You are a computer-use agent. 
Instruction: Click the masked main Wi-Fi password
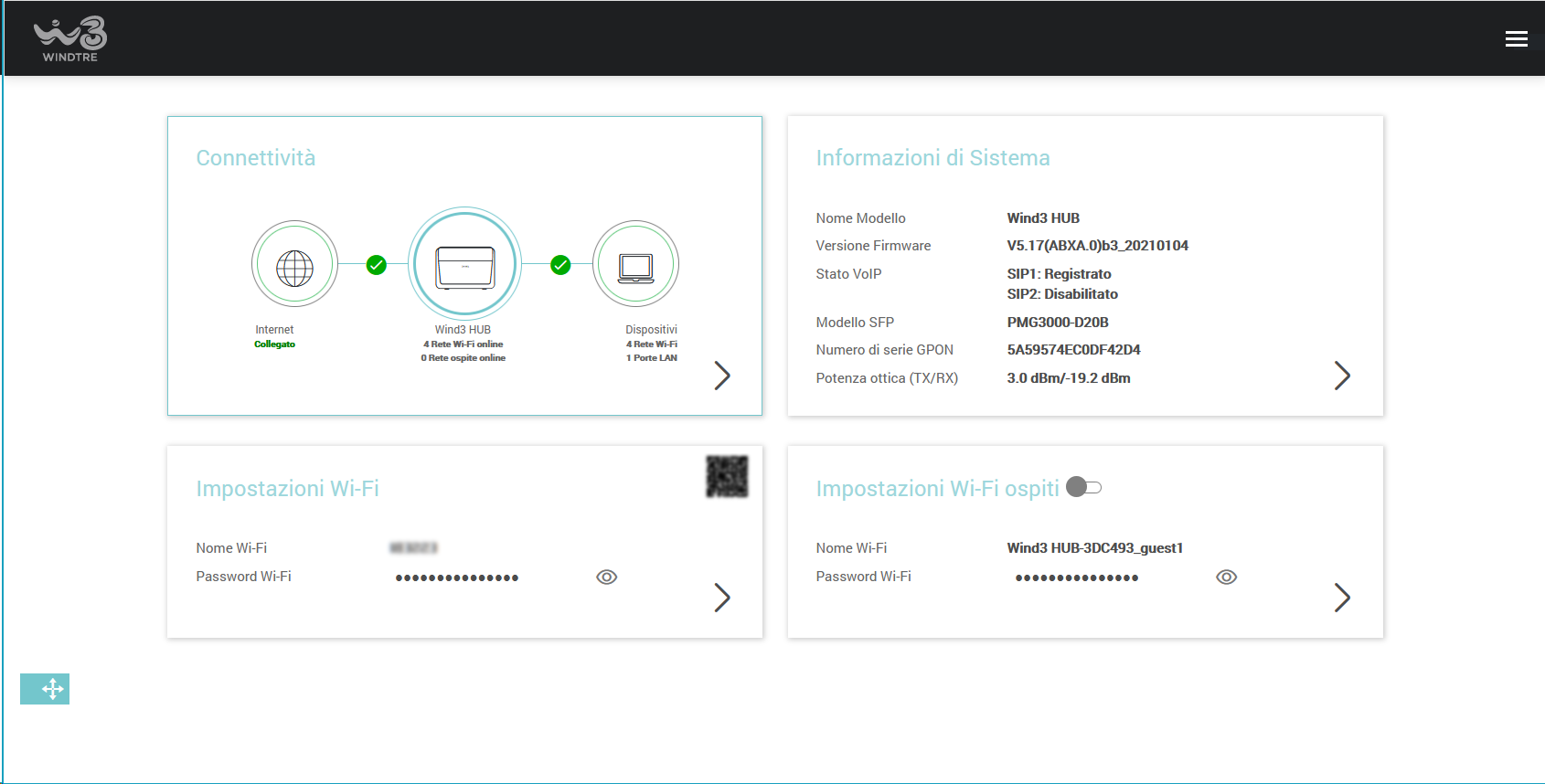457,577
